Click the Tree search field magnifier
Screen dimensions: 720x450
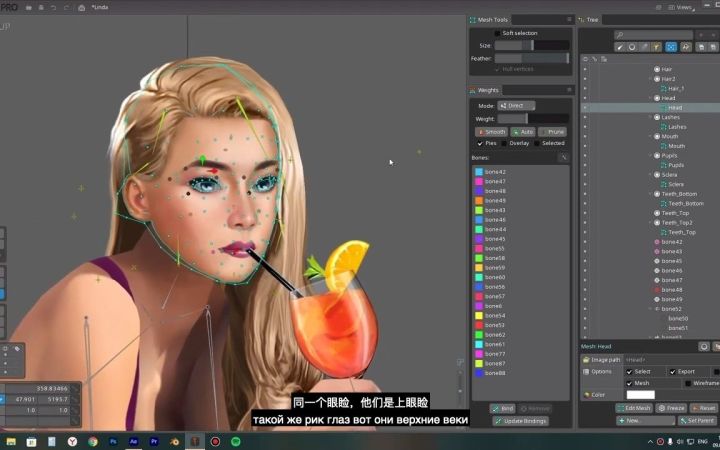[x=620, y=35]
